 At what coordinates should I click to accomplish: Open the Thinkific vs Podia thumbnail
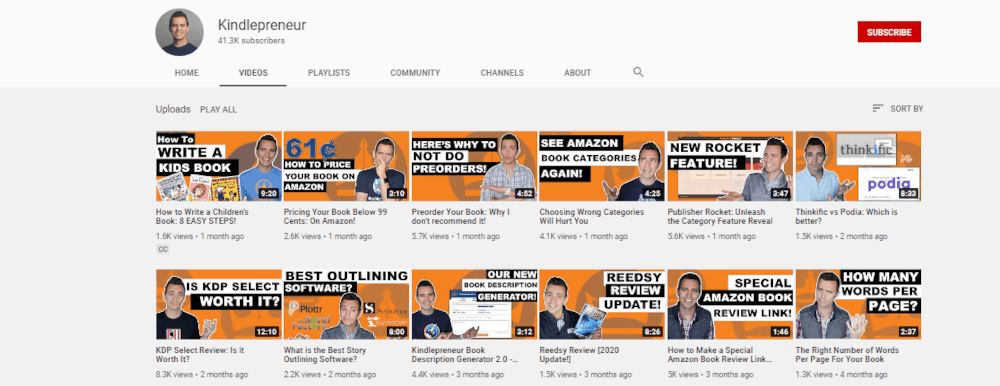point(858,166)
